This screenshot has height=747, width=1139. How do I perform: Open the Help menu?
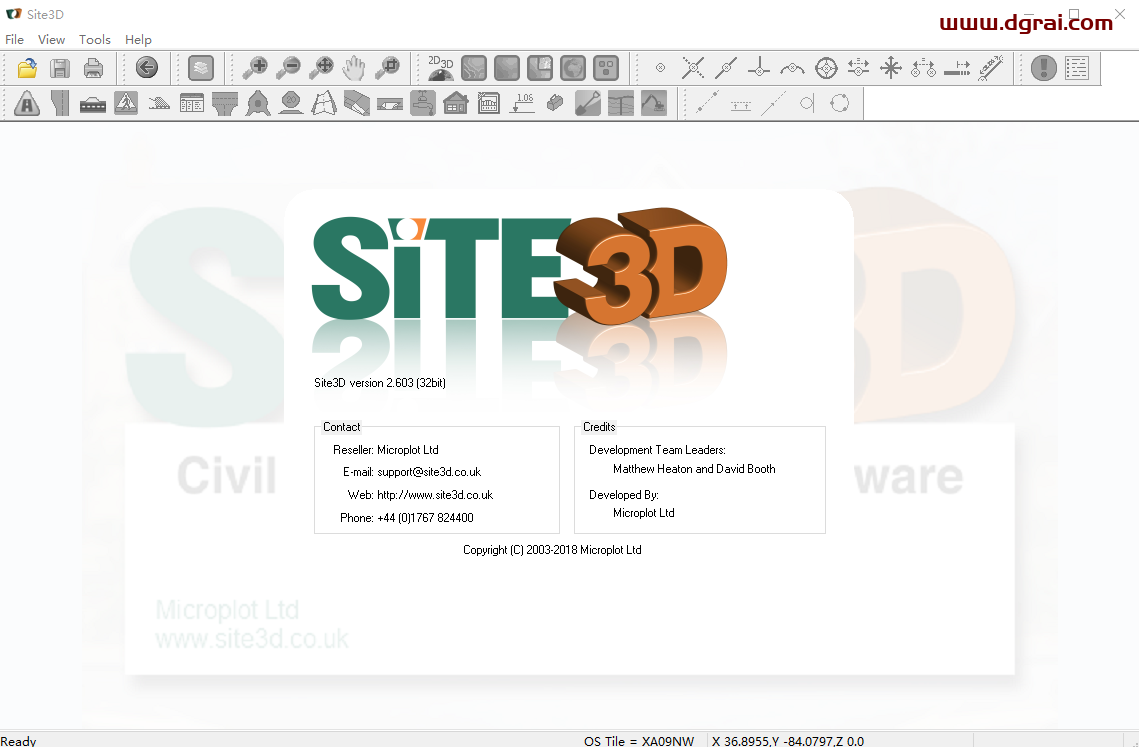point(138,39)
